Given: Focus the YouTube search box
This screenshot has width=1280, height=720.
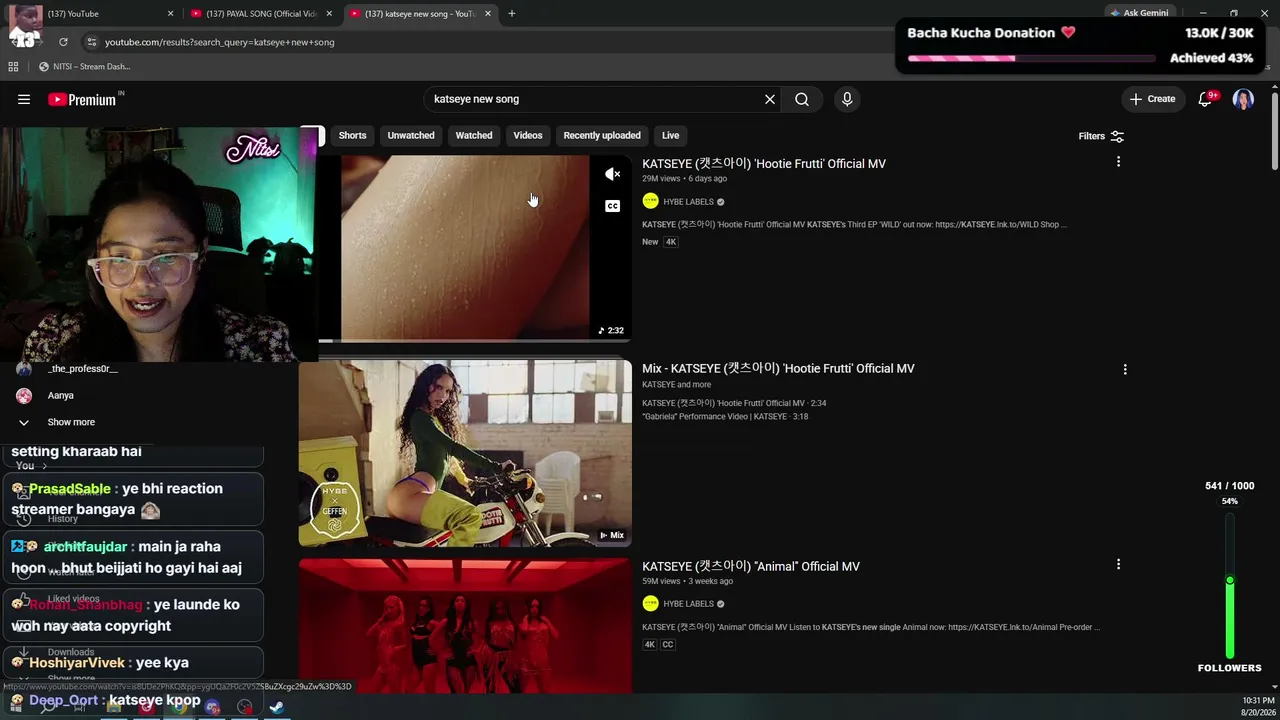Looking at the screenshot, I should point(595,99).
